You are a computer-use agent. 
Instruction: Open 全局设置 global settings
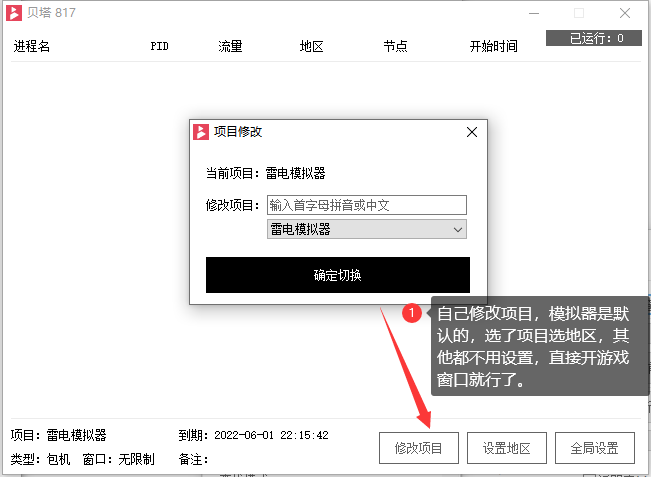pyautogui.click(x=595, y=448)
